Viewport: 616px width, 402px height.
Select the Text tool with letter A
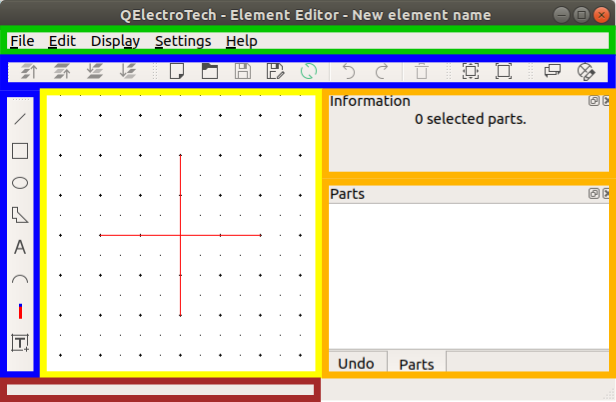point(19,247)
